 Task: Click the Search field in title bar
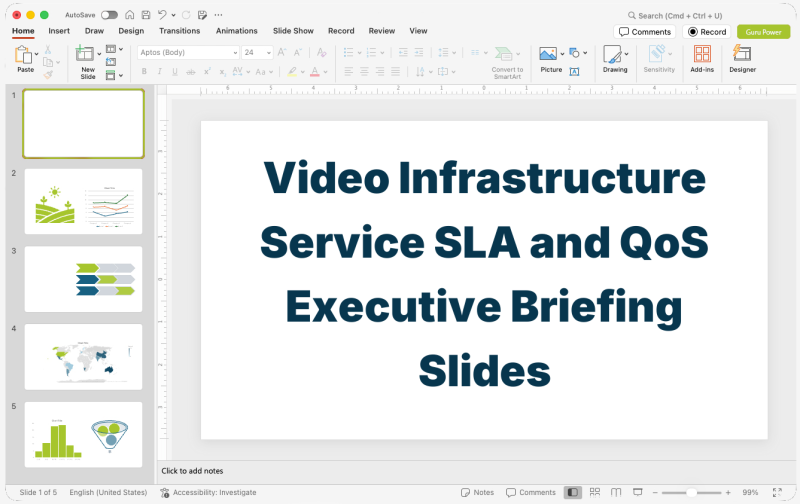click(676, 15)
